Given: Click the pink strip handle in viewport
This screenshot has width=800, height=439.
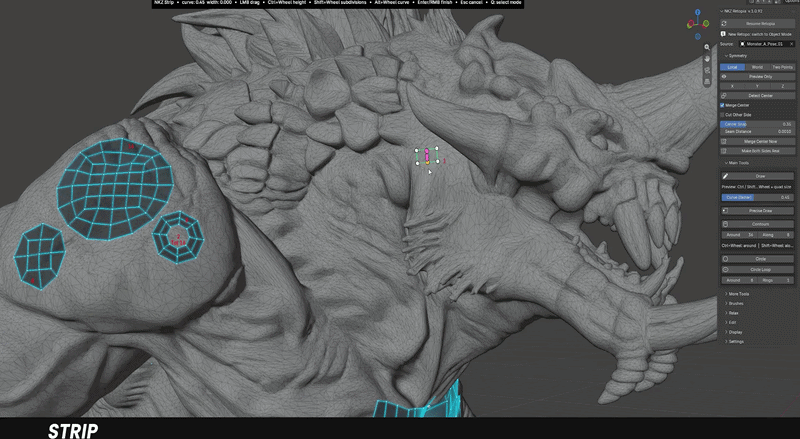Looking at the screenshot, I should coord(427,155).
